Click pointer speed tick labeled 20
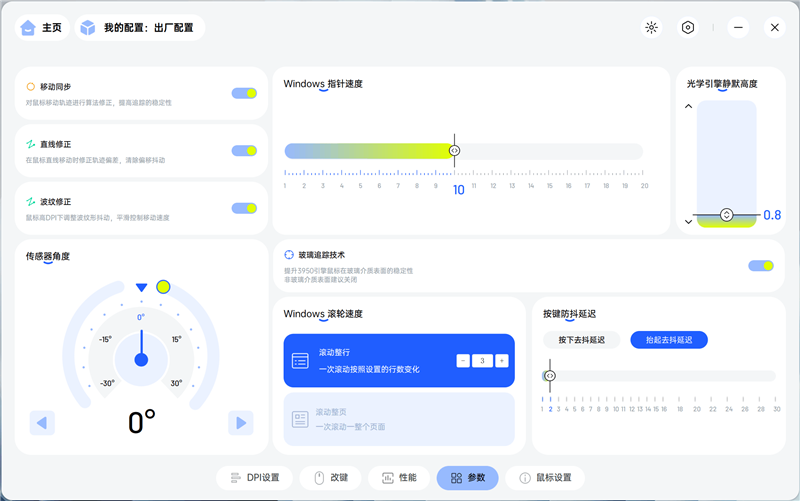800x501 pixels. (x=644, y=186)
